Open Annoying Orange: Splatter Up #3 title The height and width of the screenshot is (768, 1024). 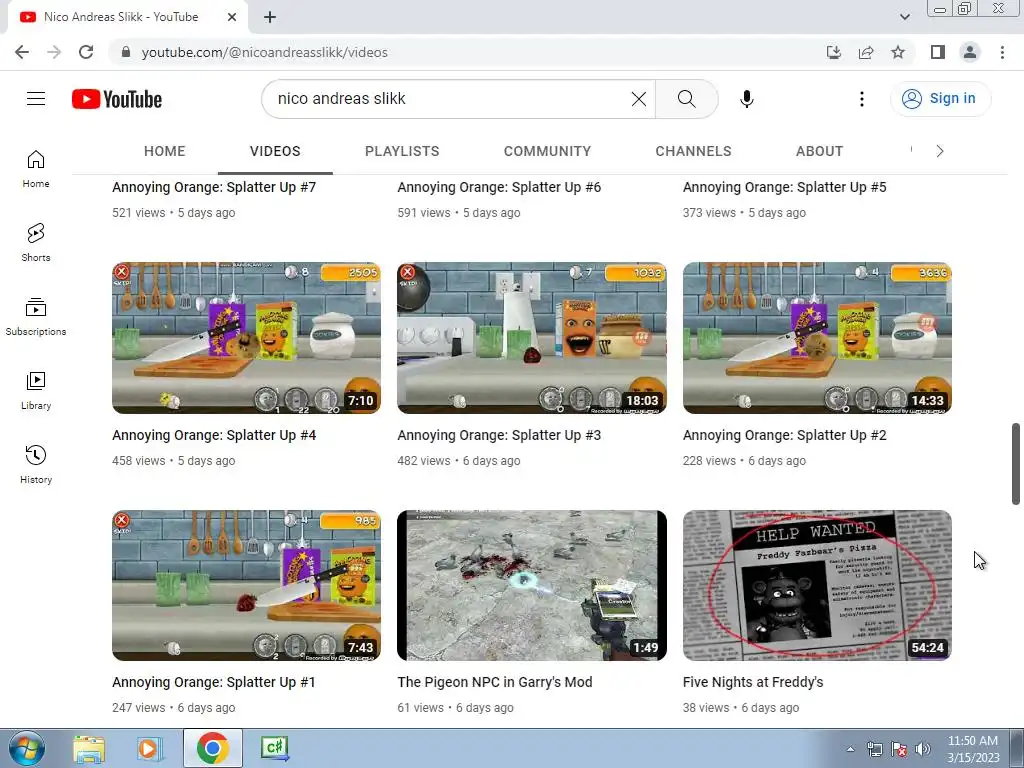point(499,436)
